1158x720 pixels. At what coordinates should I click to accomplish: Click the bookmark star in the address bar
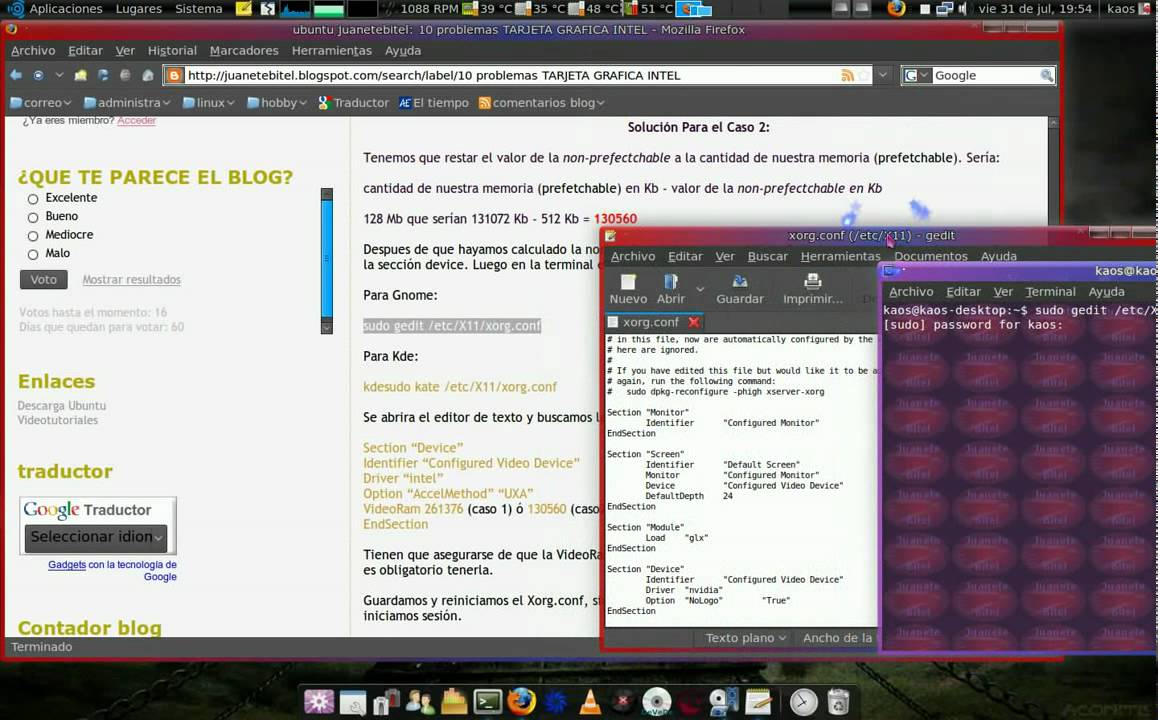click(863, 75)
